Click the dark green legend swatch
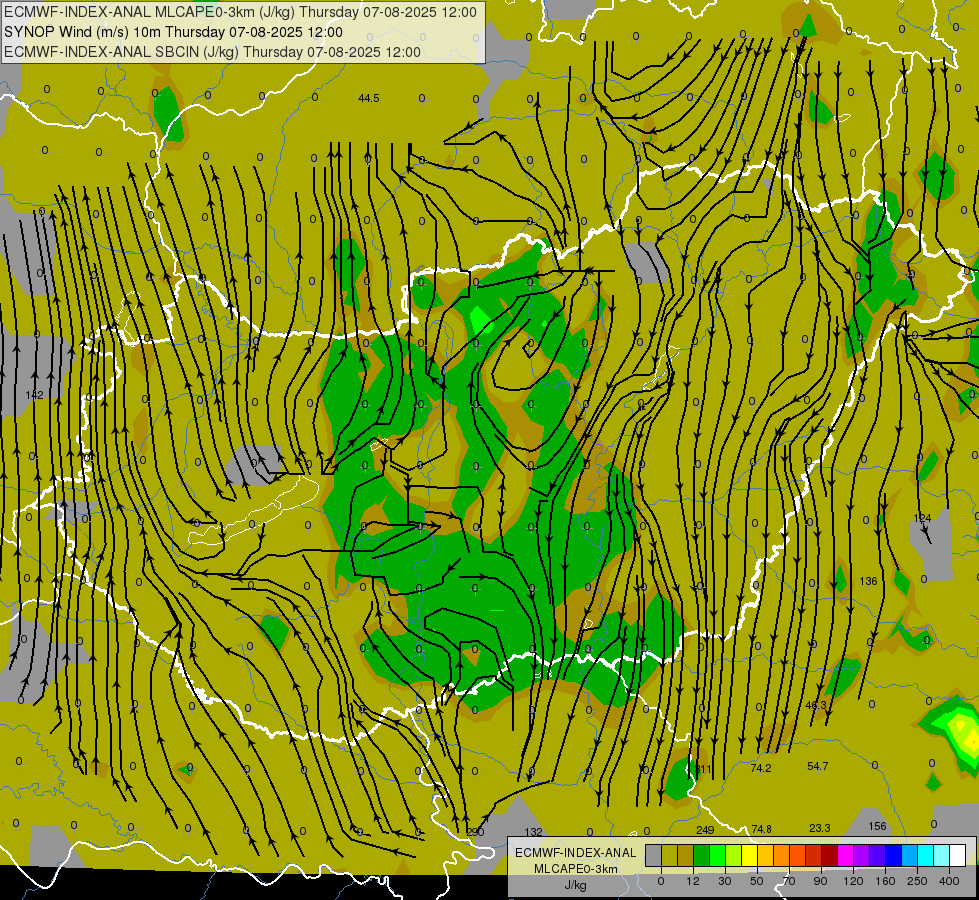This screenshot has width=979, height=900. [702, 856]
